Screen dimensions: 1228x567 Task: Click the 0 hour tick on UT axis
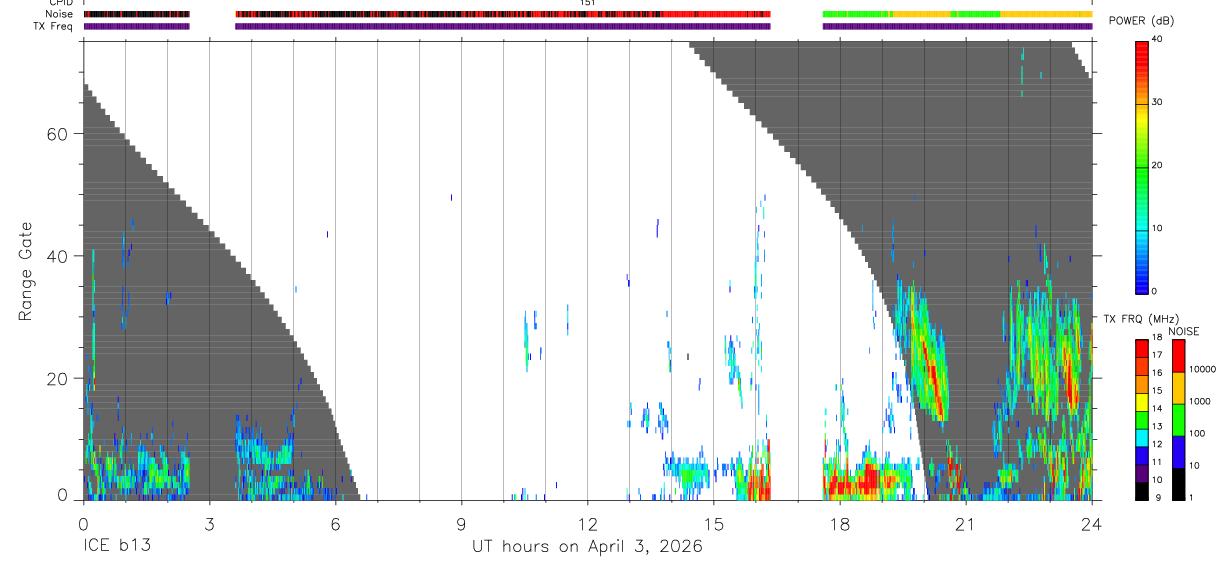[83, 522]
